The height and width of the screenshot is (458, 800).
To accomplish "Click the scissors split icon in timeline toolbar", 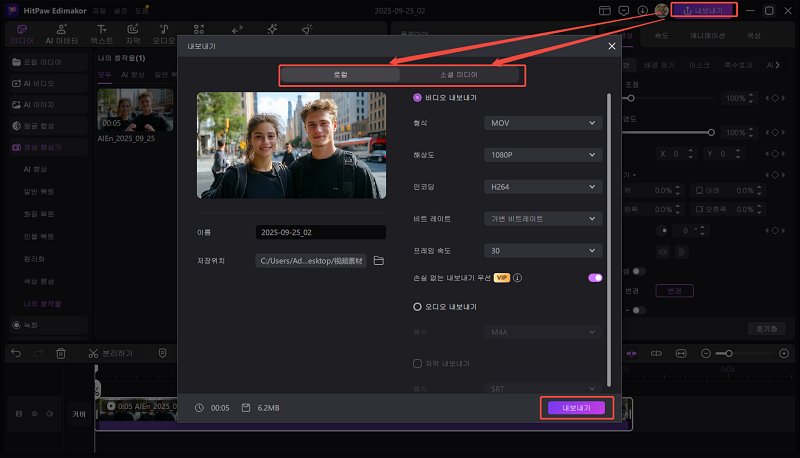I will tap(93, 353).
